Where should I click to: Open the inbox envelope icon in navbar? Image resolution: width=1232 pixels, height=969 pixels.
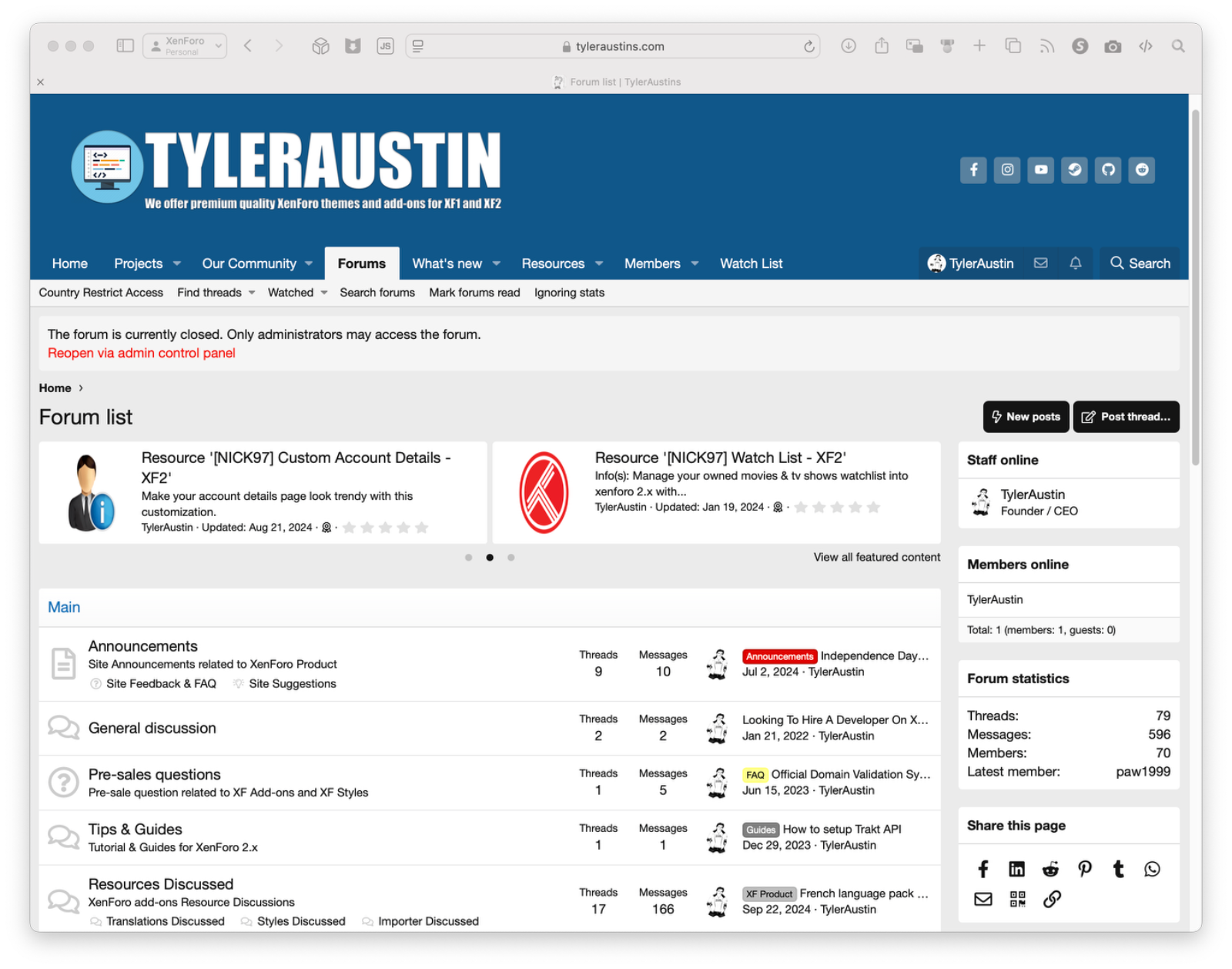[1041, 263]
